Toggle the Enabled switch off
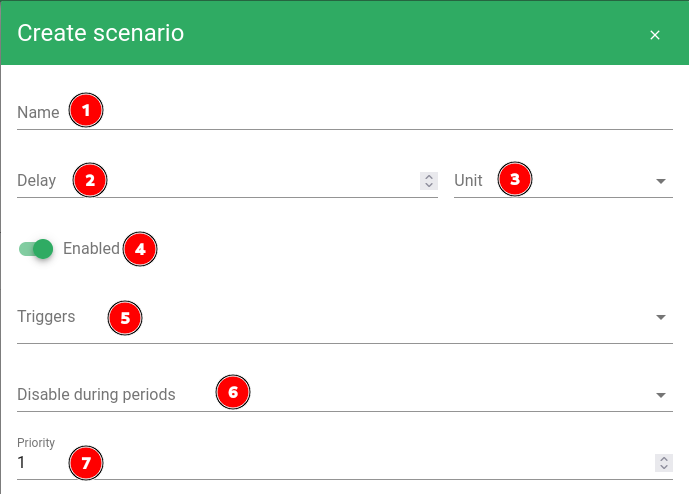The height and width of the screenshot is (494, 689). coord(36,249)
